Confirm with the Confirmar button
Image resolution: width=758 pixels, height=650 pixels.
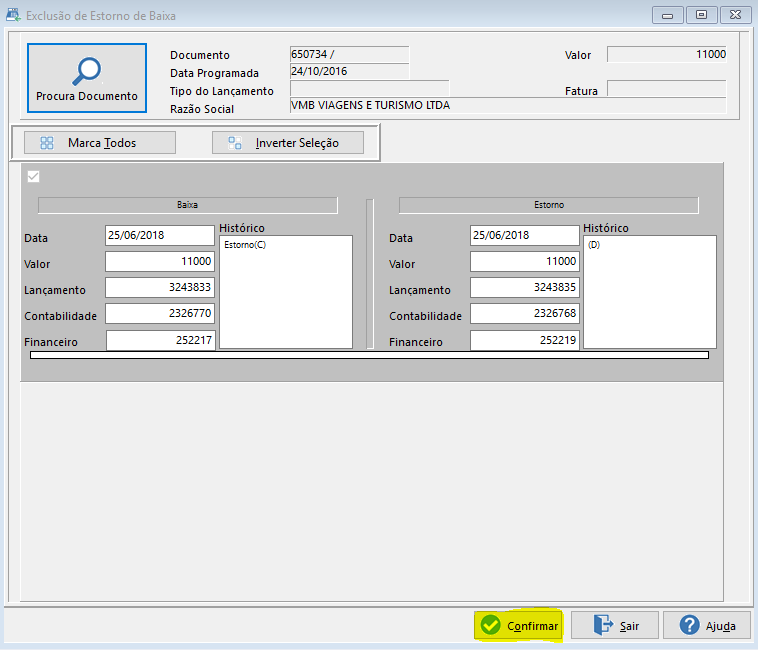click(519, 625)
